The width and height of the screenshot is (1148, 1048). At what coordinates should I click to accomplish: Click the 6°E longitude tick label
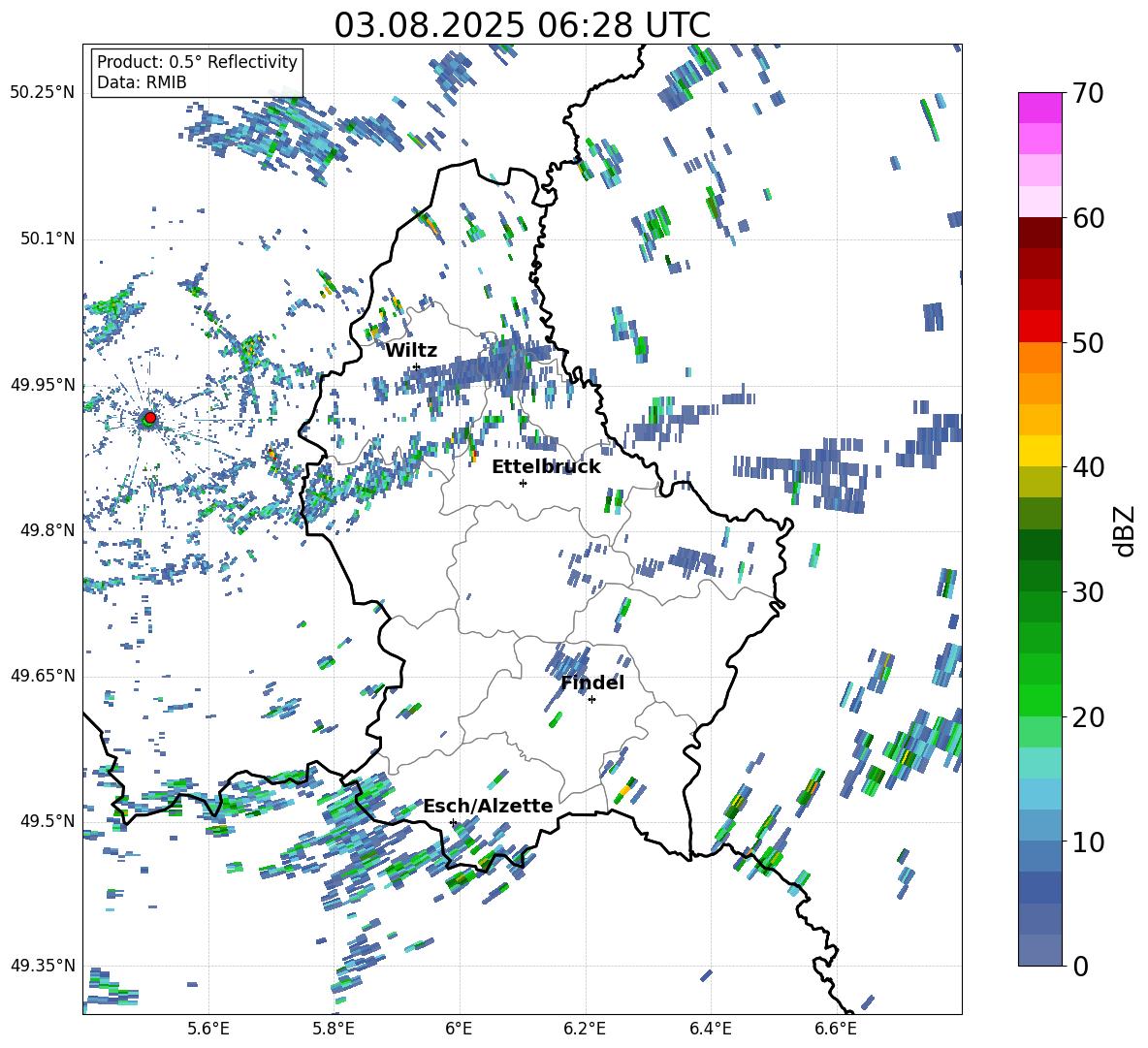(459, 1029)
